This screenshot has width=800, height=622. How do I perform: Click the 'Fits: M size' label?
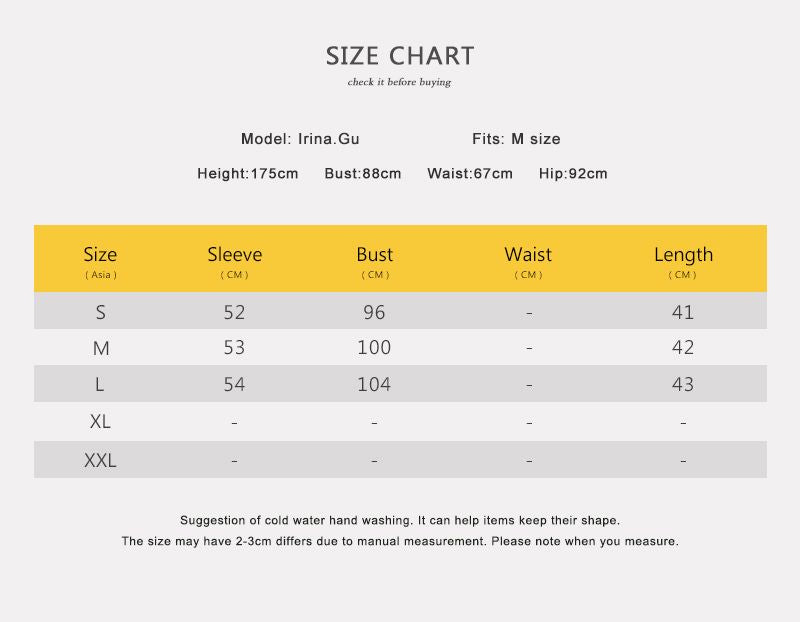coord(516,139)
